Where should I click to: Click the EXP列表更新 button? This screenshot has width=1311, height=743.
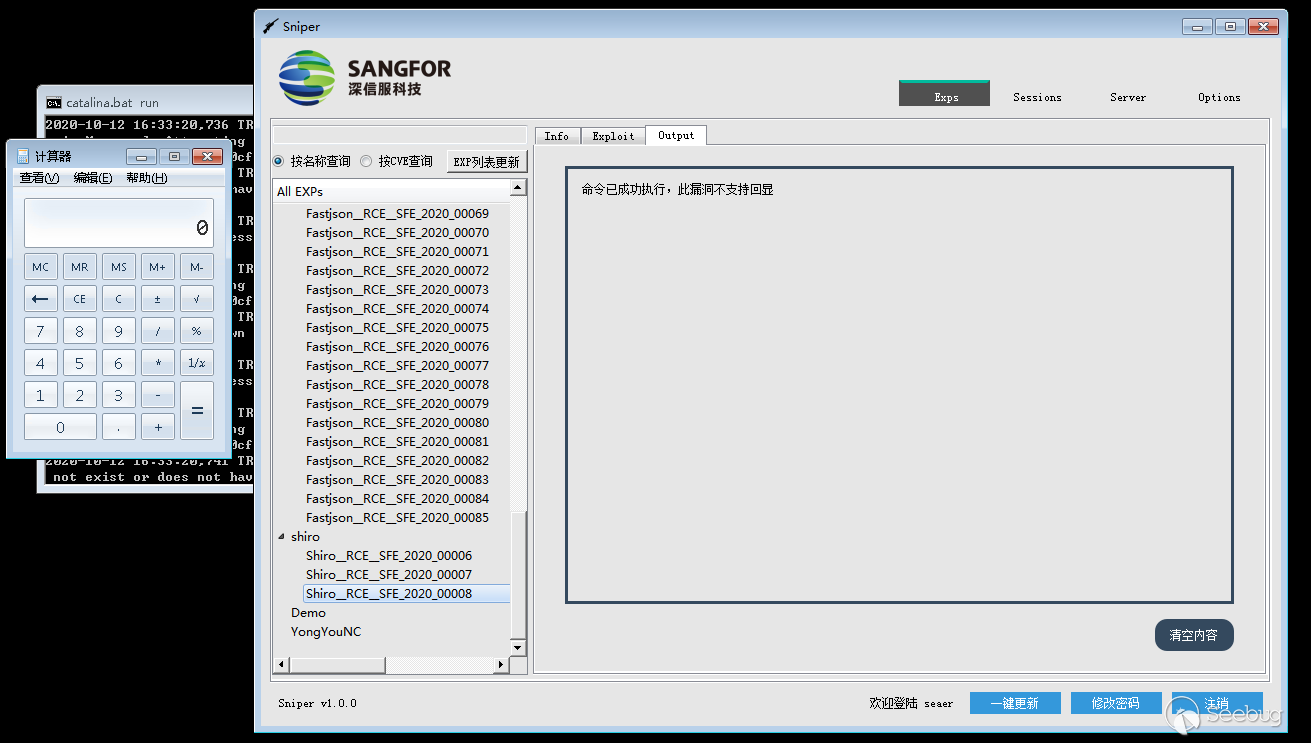click(x=487, y=161)
